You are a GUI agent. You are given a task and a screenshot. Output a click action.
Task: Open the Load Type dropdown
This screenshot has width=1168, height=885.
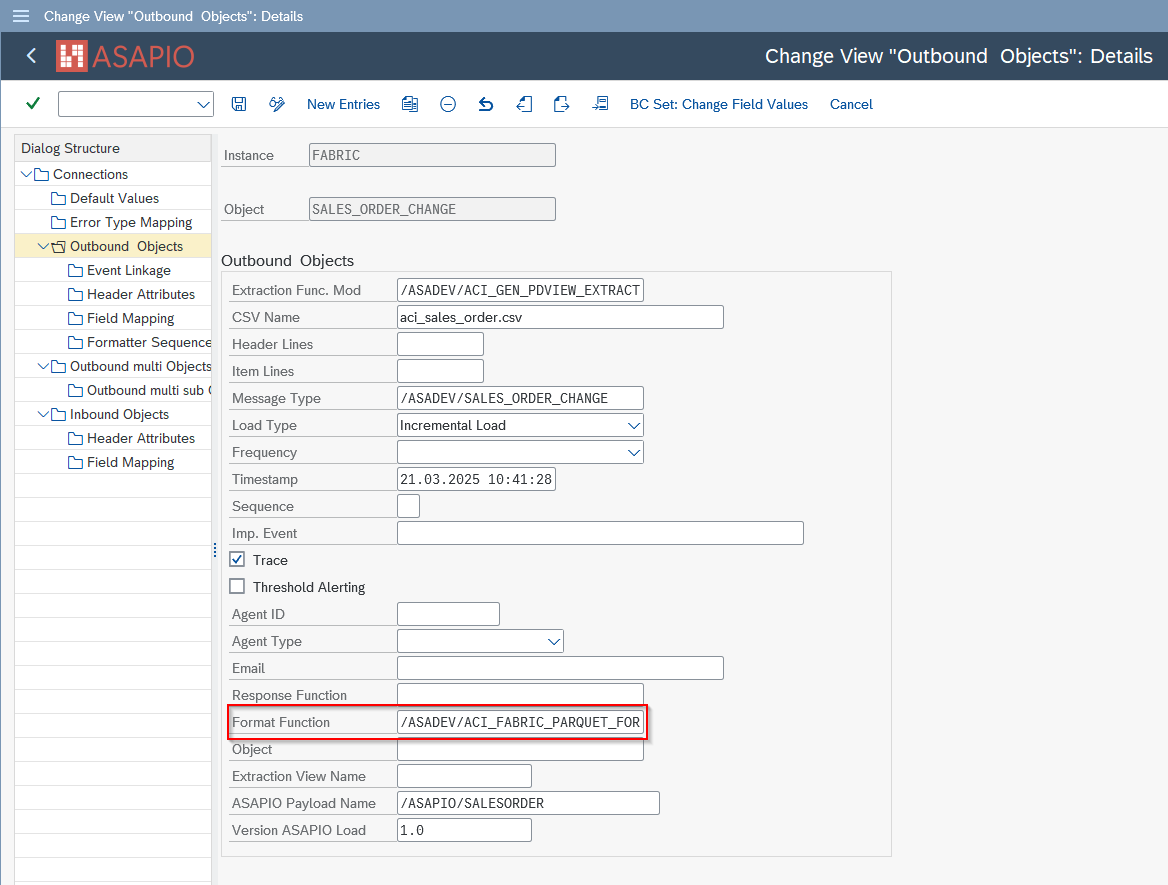click(633, 425)
